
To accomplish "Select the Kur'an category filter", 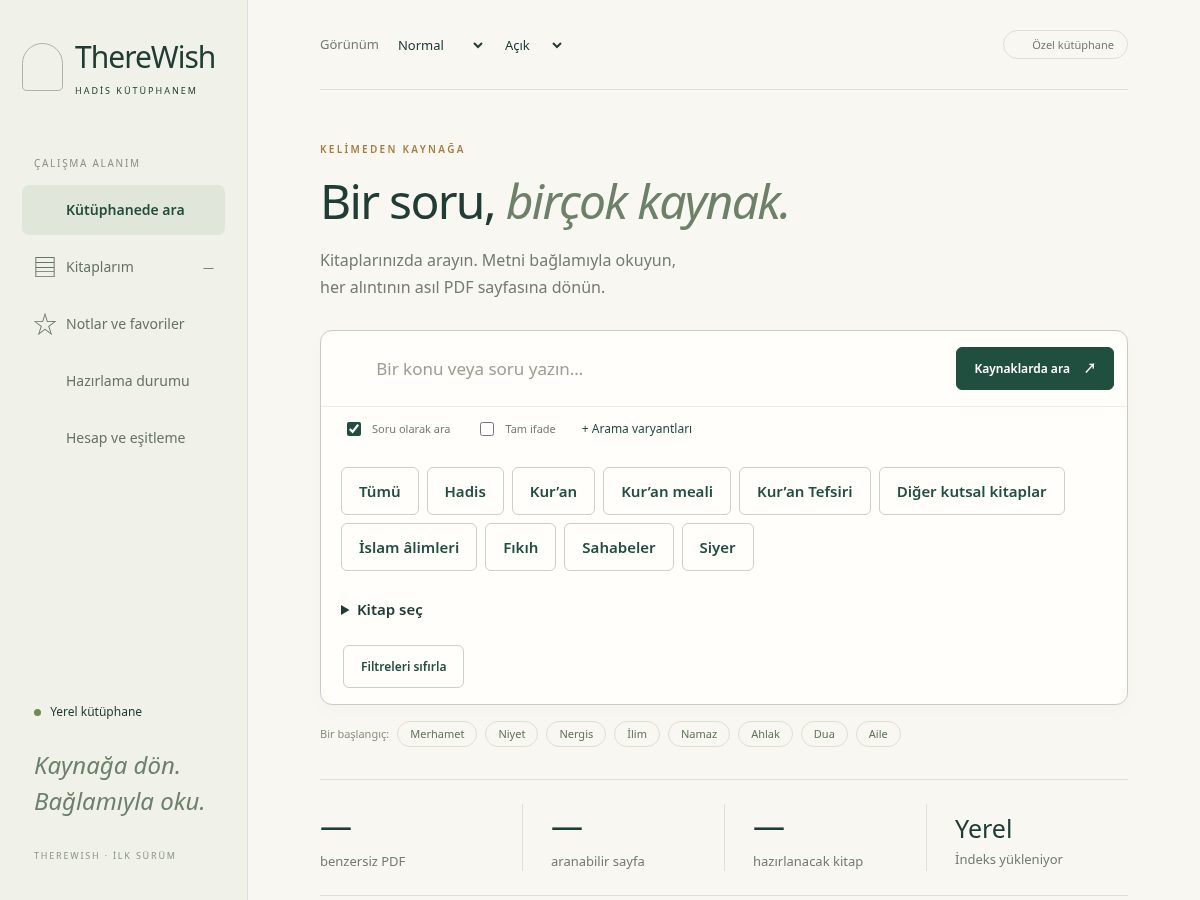I will coord(553,491).
